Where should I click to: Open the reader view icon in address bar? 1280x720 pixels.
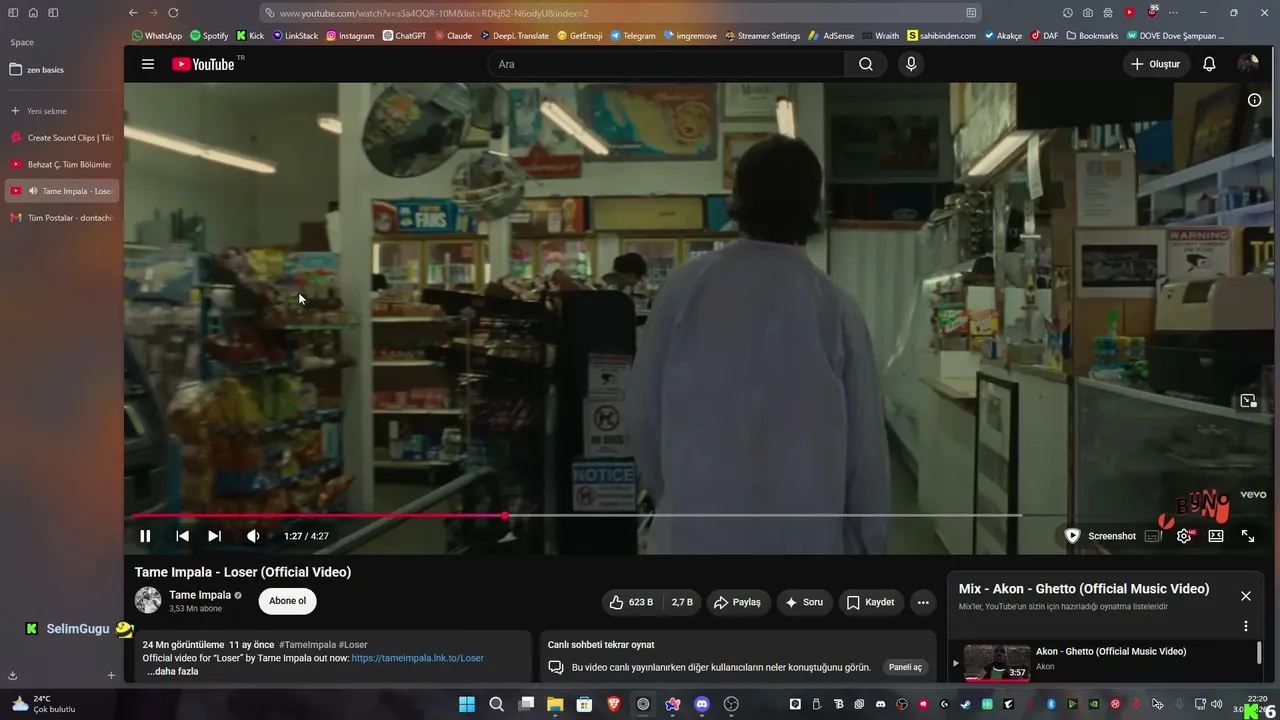[971, 13]
